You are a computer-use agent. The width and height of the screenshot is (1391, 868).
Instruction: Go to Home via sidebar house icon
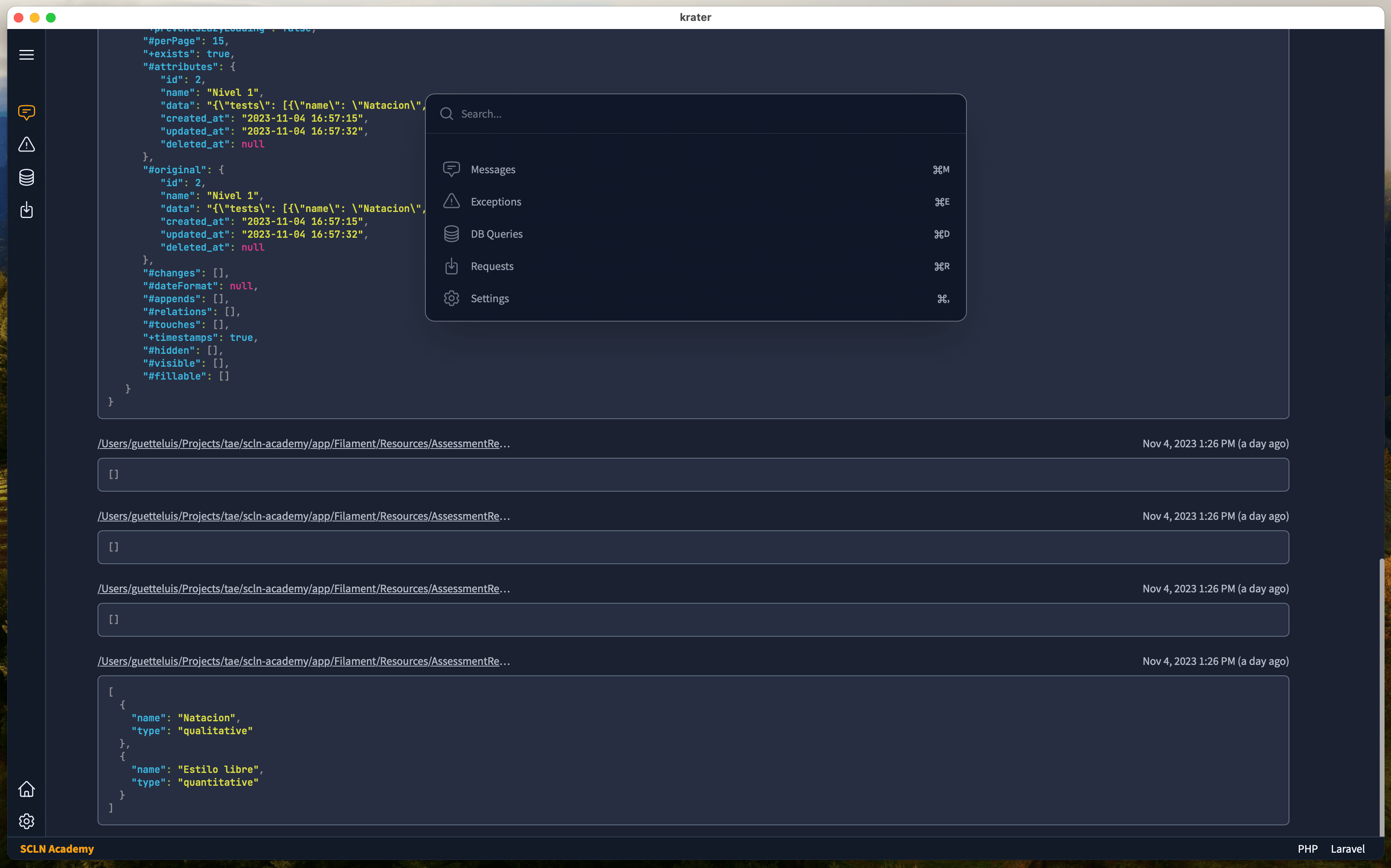[27, 789]
